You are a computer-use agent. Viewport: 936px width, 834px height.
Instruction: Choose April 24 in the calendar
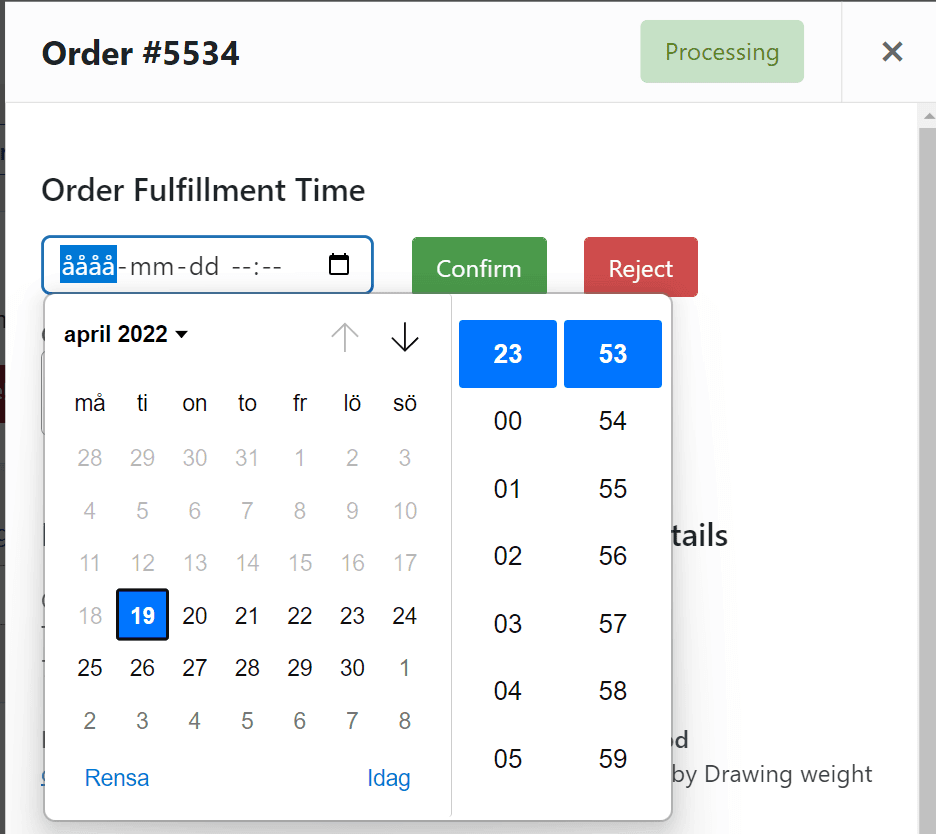(405, 615)
